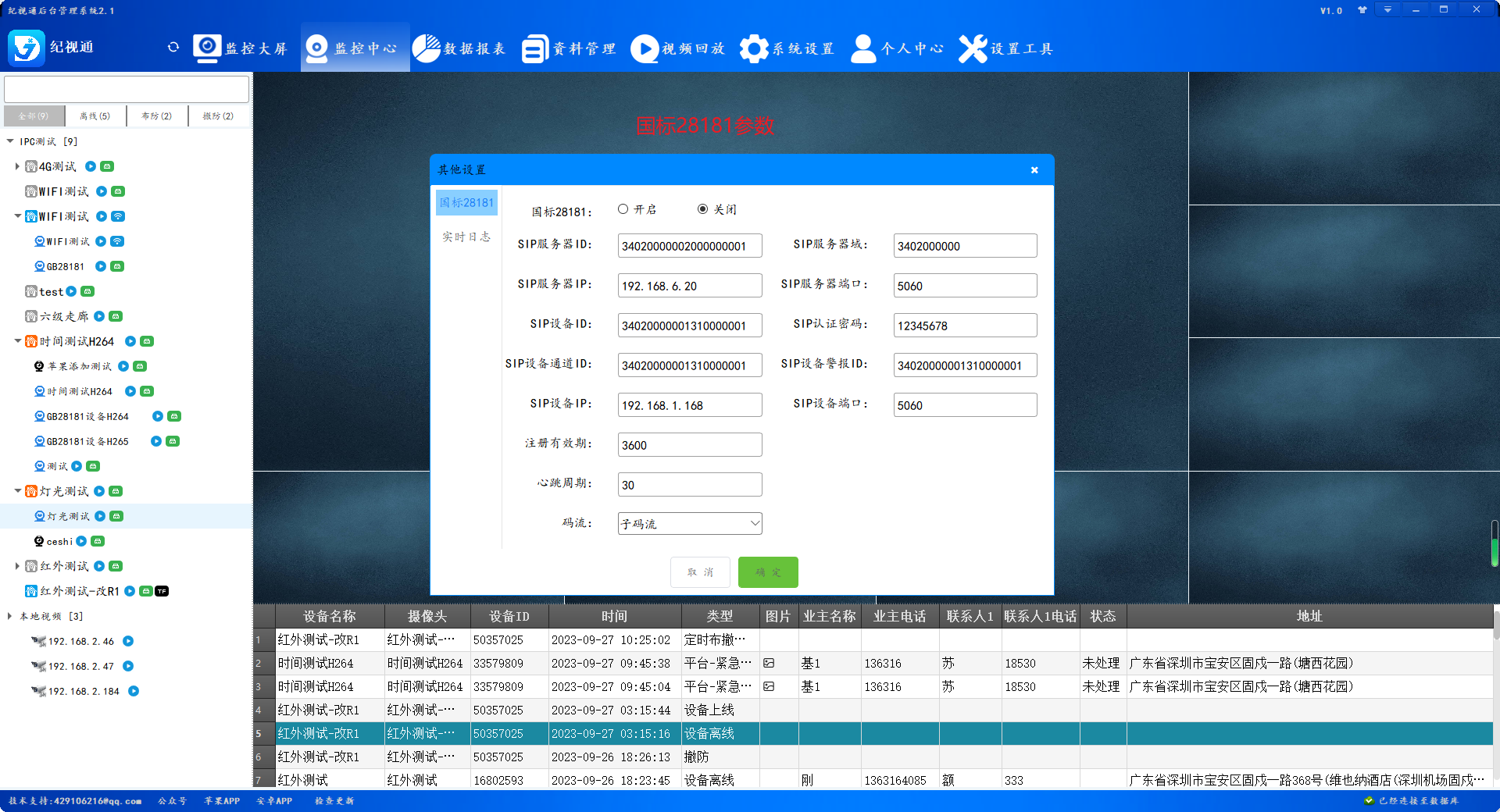Click the 心跳周期 input field
The width and height of the screenshot is (1500, 812).
click(690, 484)
